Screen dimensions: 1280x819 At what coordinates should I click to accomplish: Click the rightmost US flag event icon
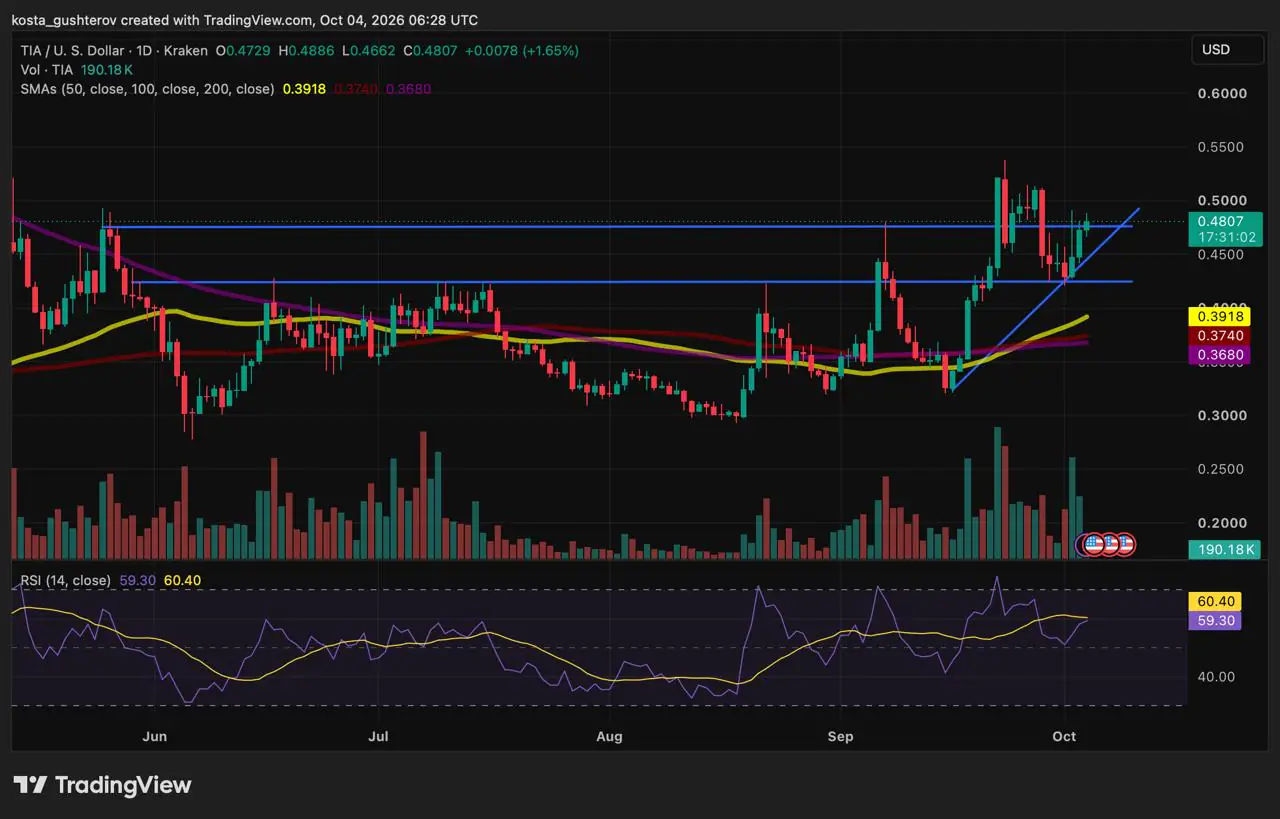coord(1125,544)
